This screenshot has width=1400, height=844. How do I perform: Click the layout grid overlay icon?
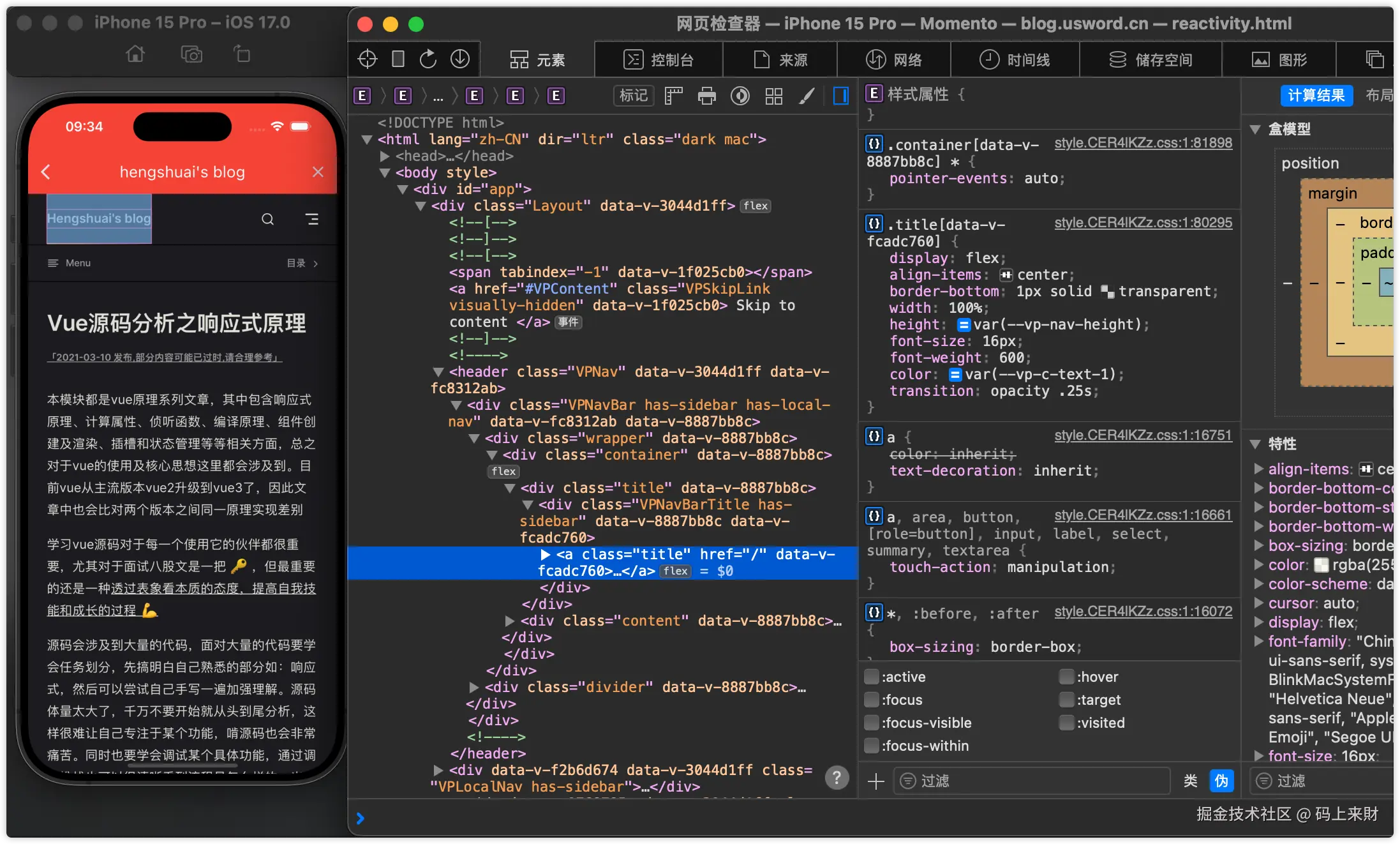773,96
